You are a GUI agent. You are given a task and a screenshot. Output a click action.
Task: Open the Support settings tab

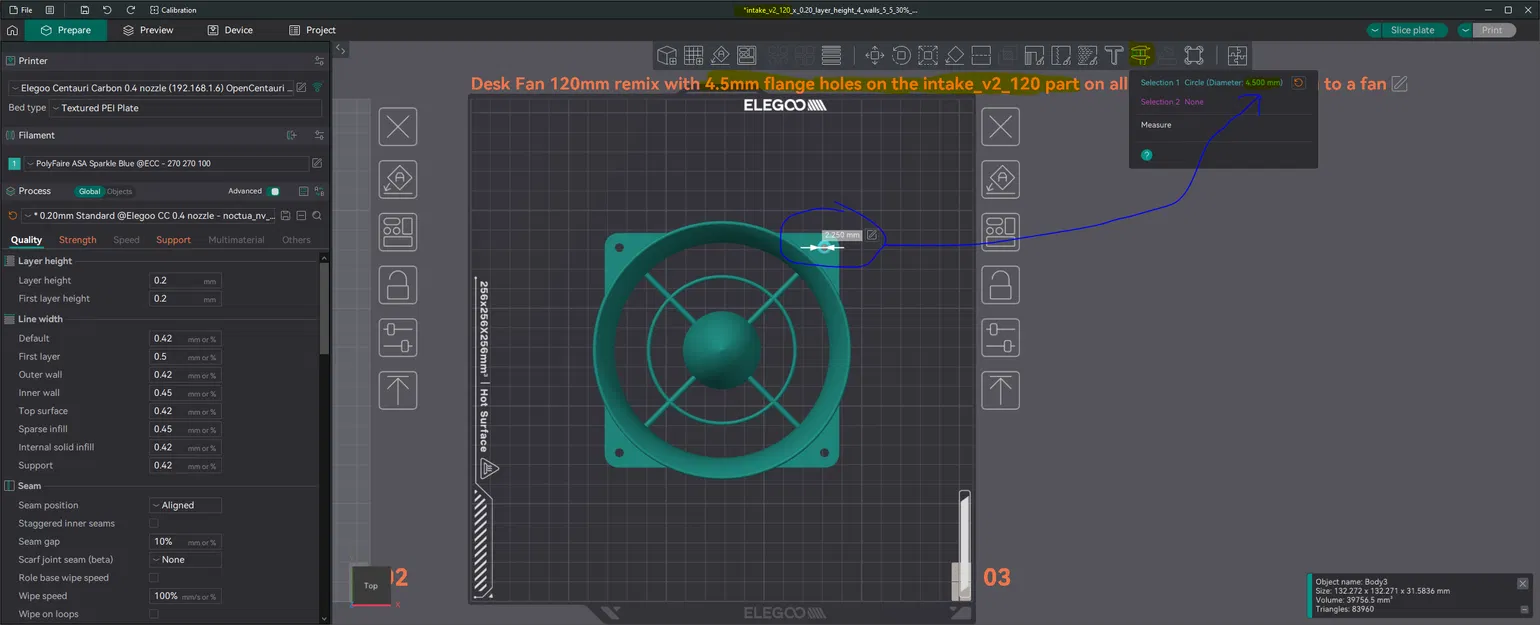click(173, 240)
